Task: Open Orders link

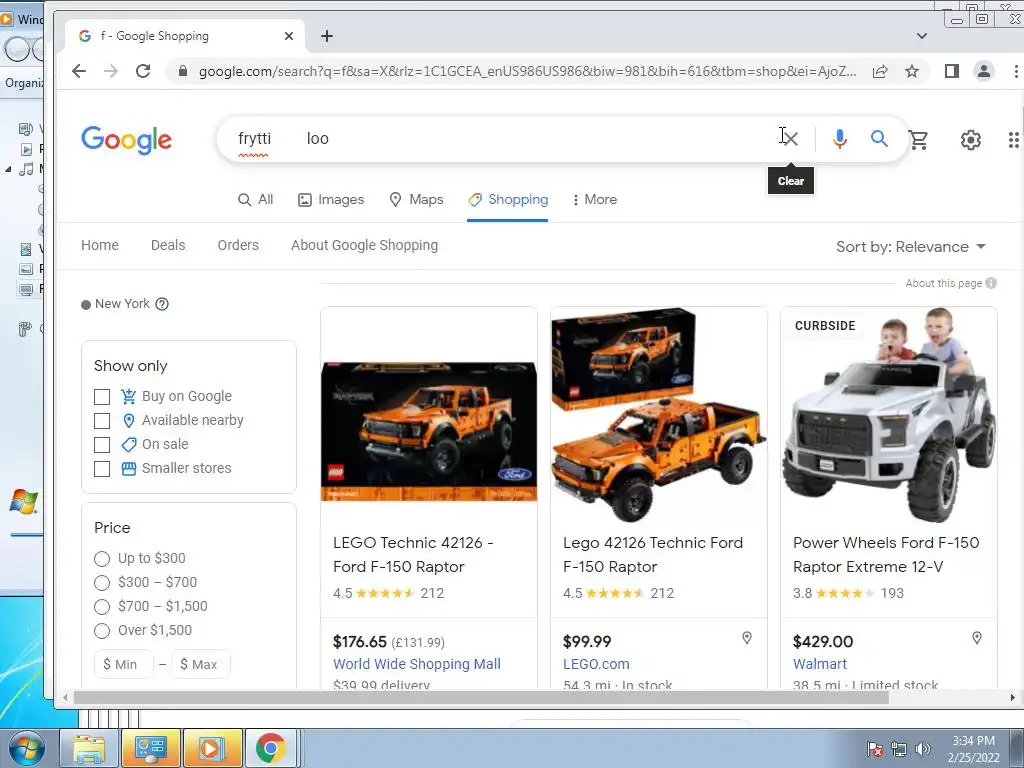Action: tap(238, 245)
